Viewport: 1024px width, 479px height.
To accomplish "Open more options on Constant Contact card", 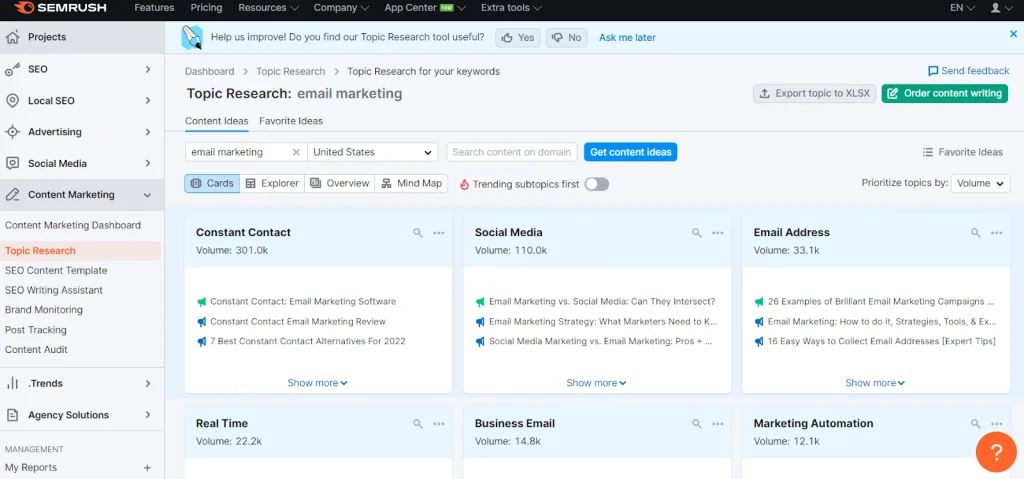I will pos(439,233).
